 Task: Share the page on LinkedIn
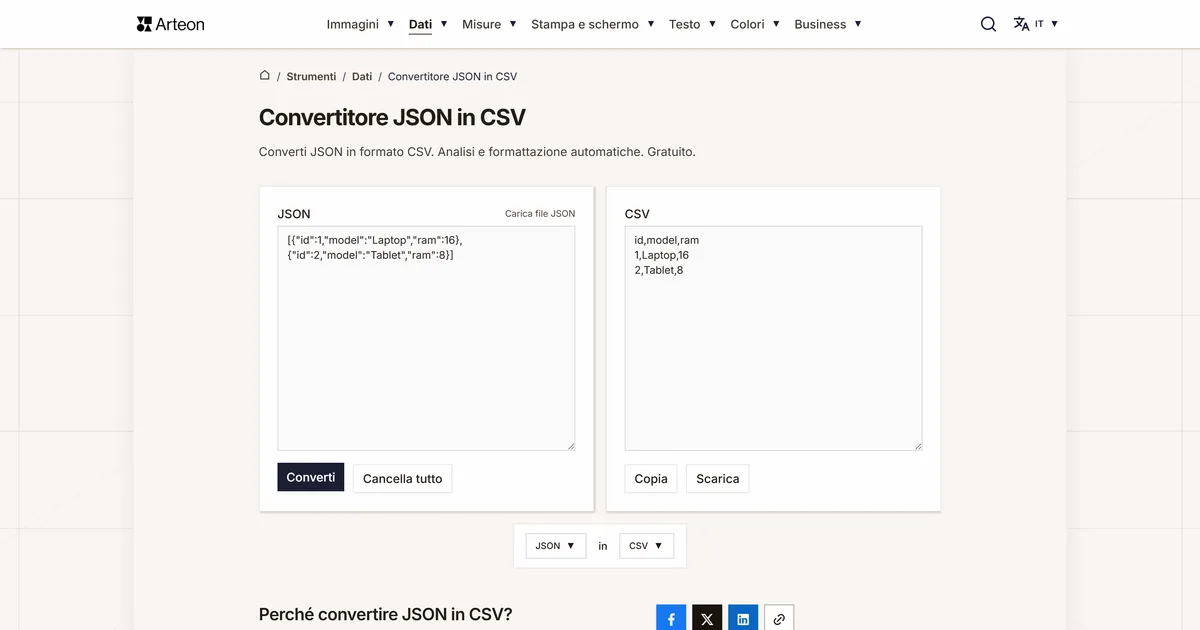pos(743,619)
